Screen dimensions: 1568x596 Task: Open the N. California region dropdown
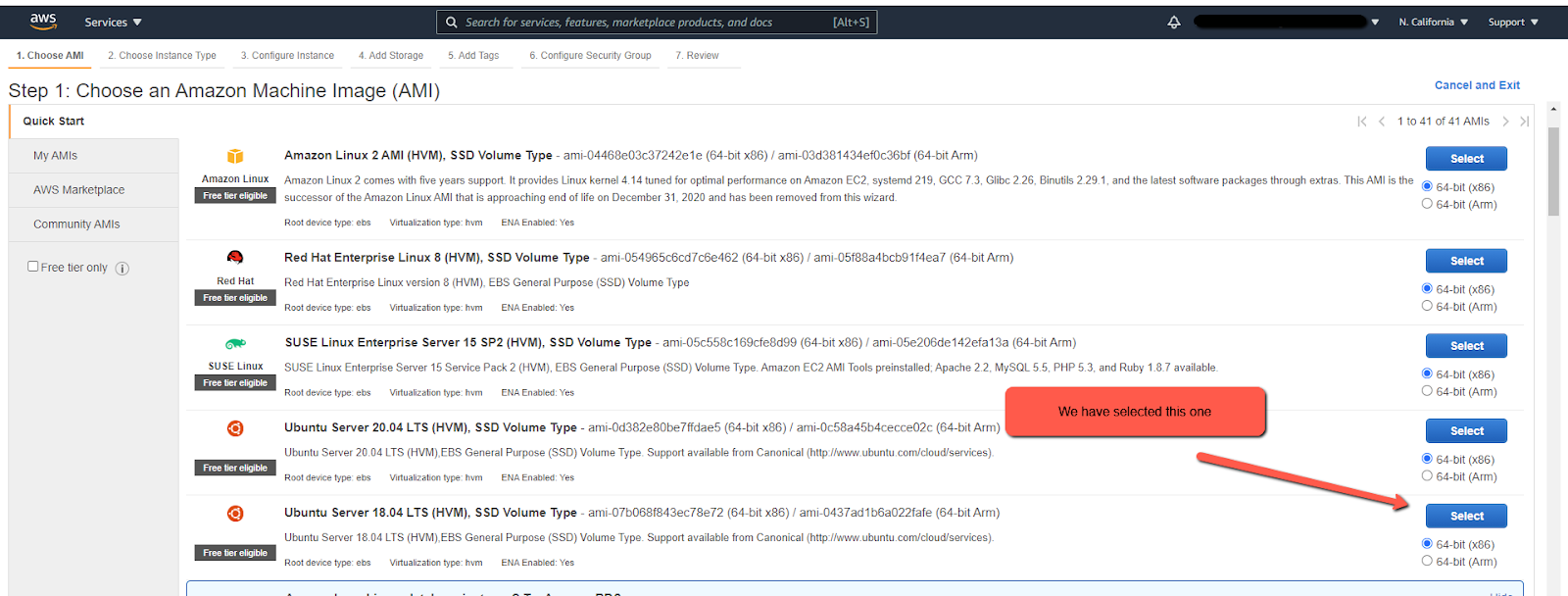pos(1433,22)
